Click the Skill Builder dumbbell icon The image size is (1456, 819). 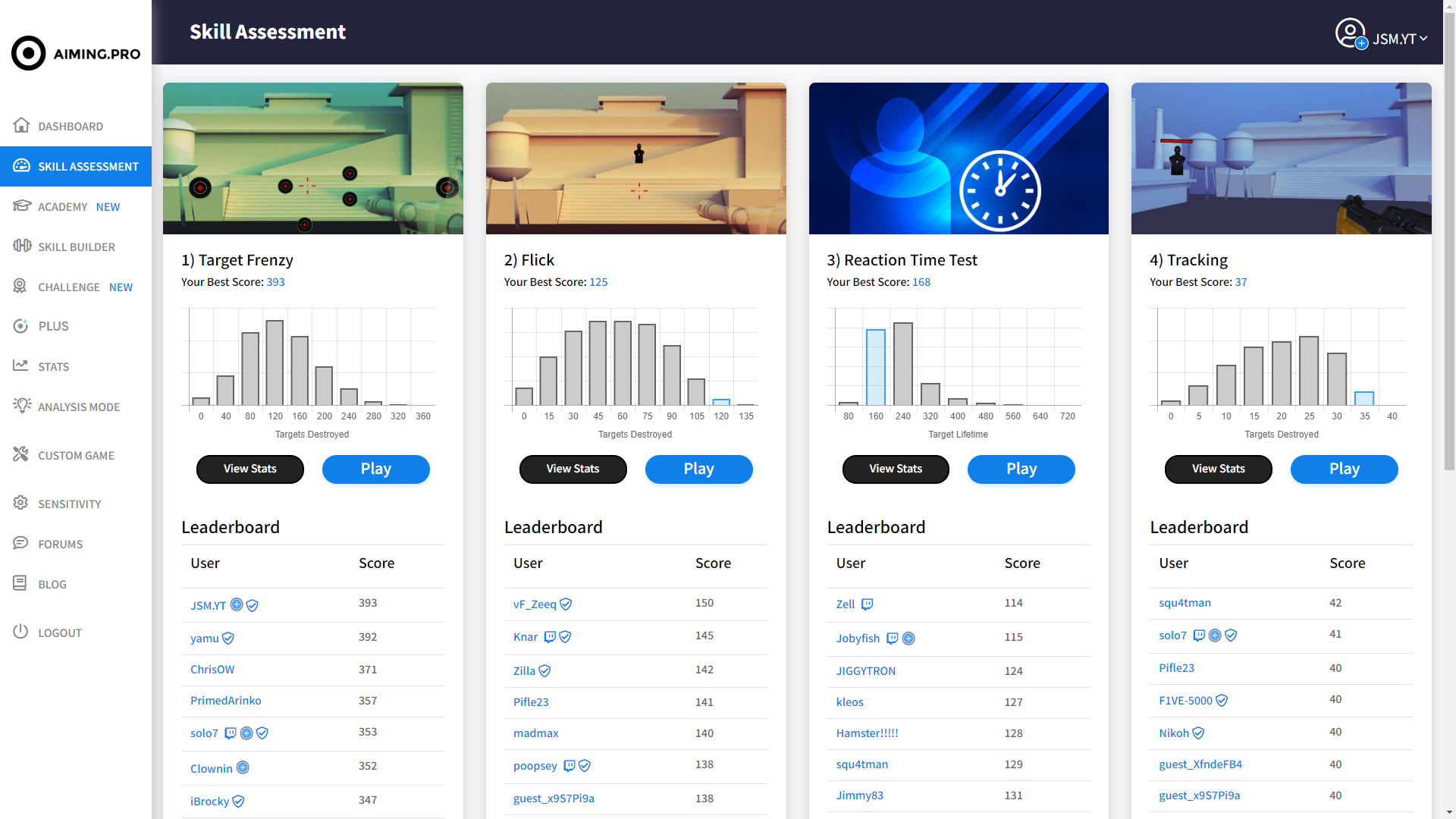click(x=21, y=246)
